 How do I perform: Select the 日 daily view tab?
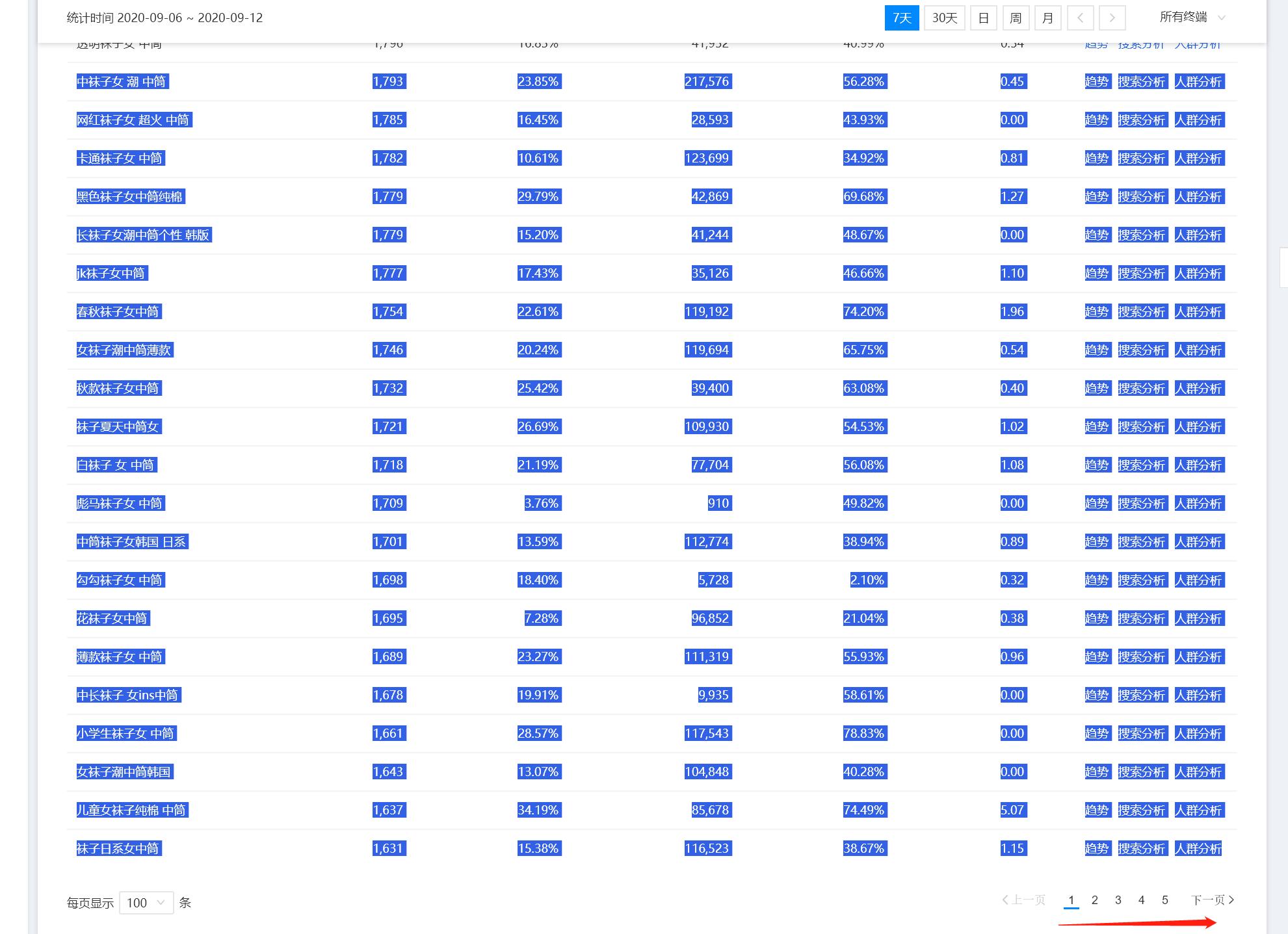pos(983,18)
